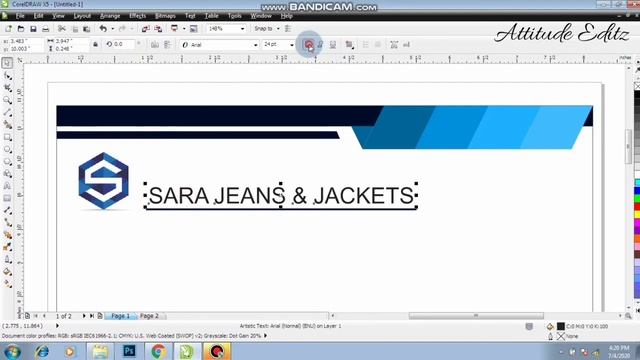
Task: Select the Pick tool in the toolbox
Action: click(x=7, y=63)
